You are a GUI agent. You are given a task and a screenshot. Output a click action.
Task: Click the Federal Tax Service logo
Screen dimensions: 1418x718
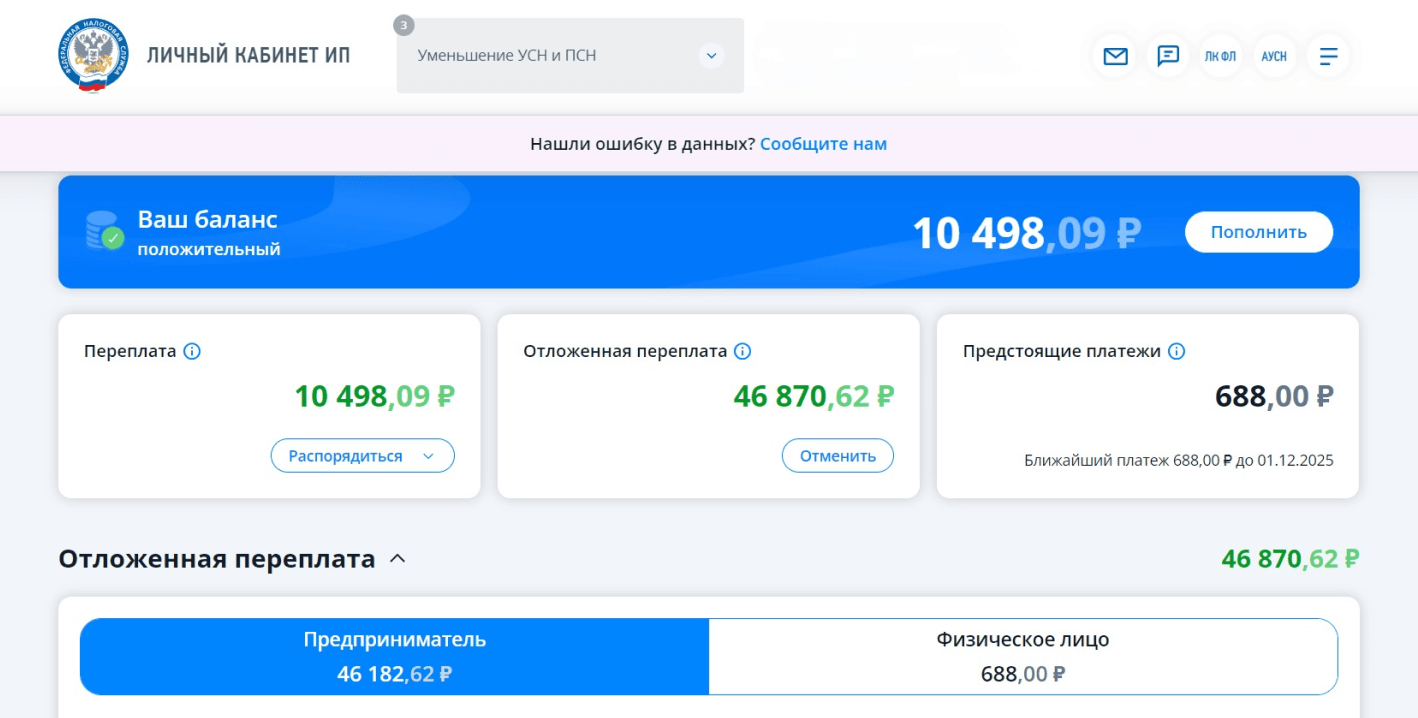point(93,56)
